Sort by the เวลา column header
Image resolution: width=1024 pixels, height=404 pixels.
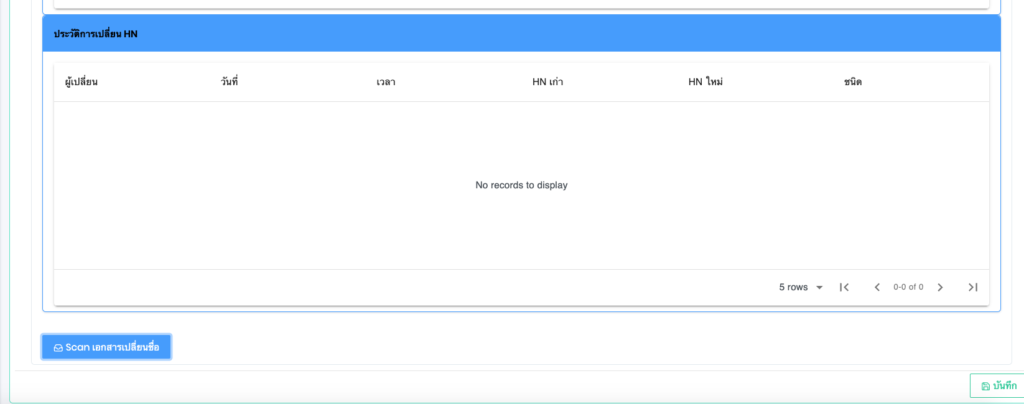[386, 82]
